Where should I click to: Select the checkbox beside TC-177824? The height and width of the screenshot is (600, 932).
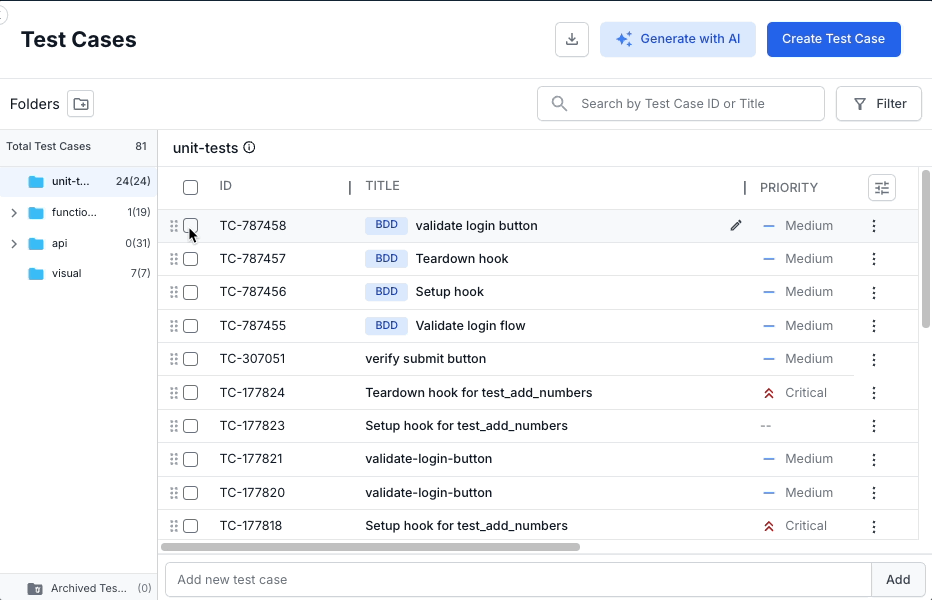(190, 392)
